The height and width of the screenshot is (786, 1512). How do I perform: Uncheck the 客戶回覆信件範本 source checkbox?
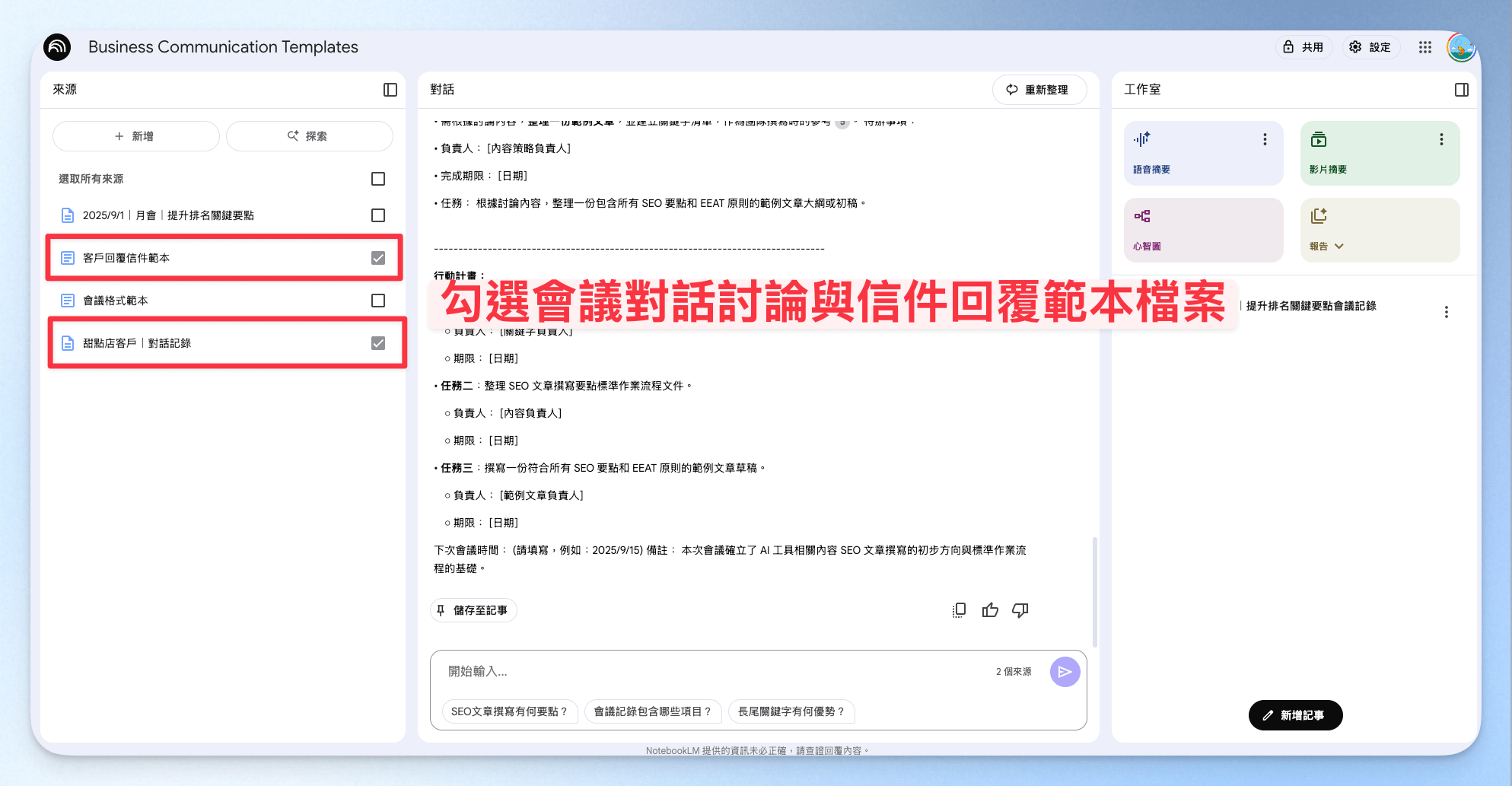[378, 258]
